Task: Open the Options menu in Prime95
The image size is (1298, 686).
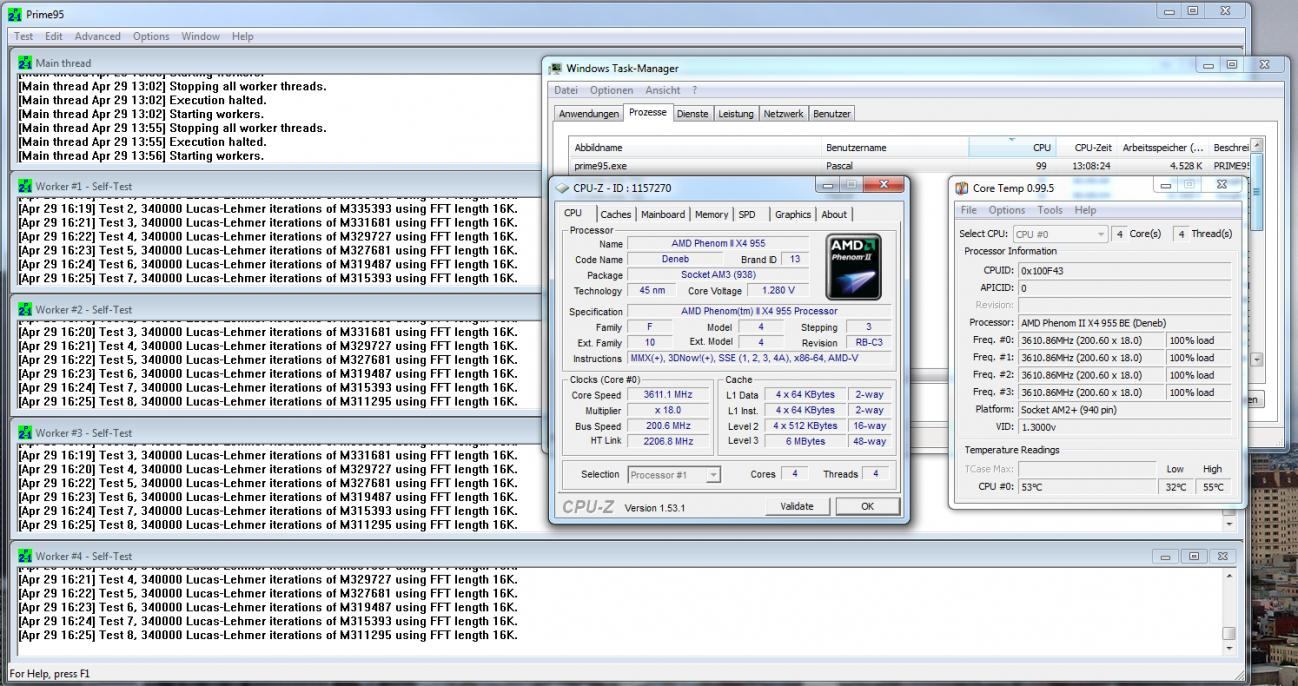Action: tap(151, 36)
